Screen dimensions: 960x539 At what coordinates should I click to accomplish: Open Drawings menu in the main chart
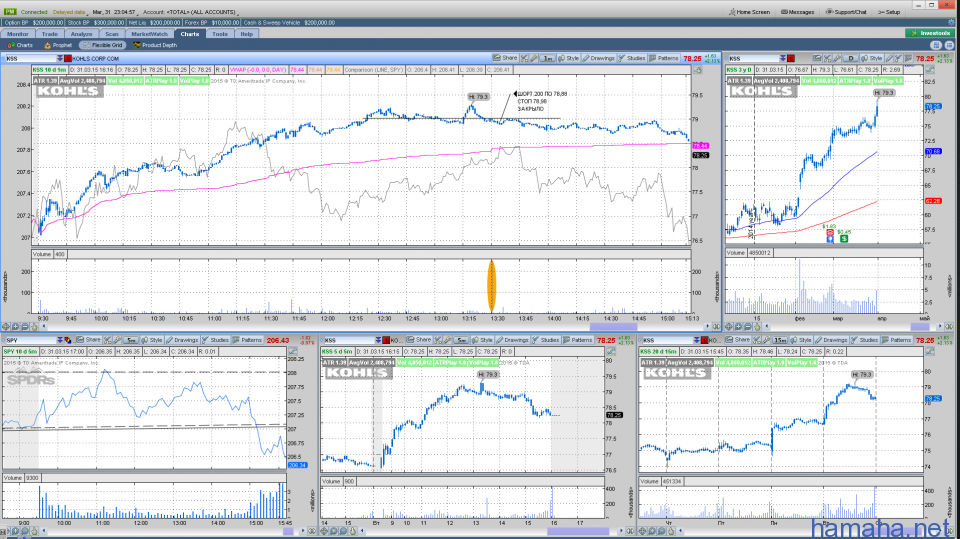[x=598, y=58]
